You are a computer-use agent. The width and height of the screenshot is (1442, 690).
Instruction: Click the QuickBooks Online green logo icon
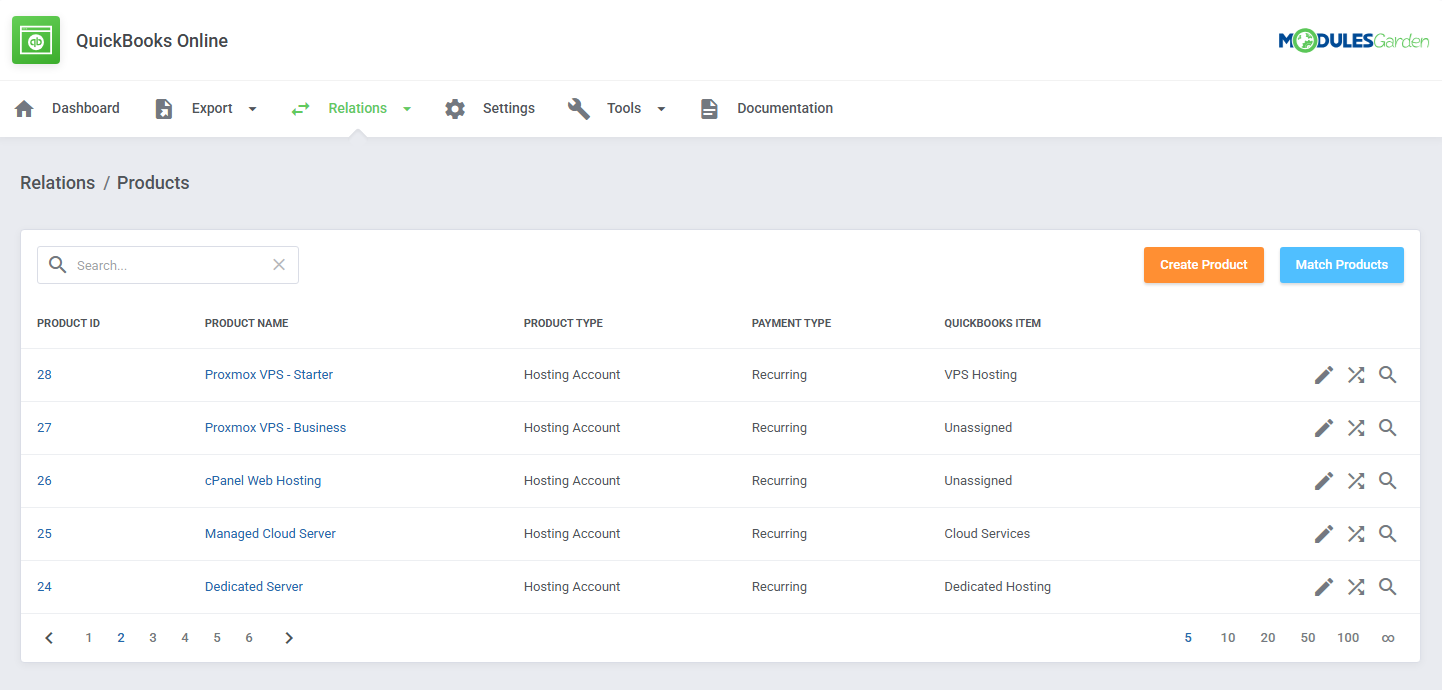tap(36, 40)
